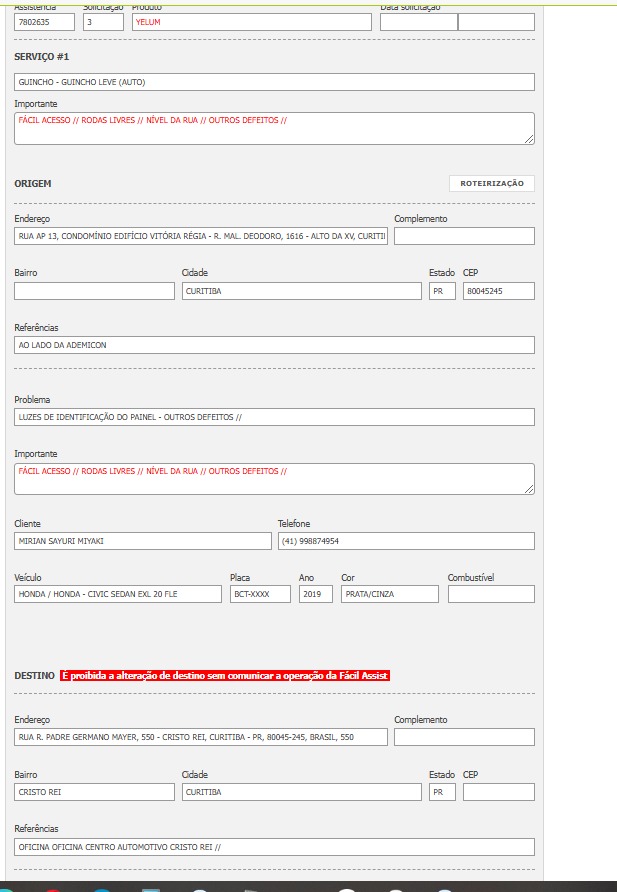617x892 pixels.
Task: Select the Ano field 2019
Action: click(x=316, y=594)
